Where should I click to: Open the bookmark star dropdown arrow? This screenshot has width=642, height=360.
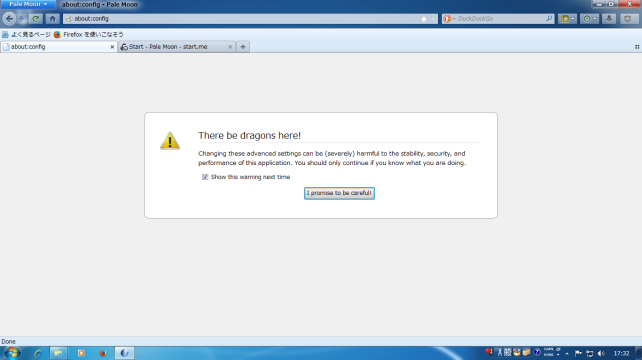(x=433, y=19)
